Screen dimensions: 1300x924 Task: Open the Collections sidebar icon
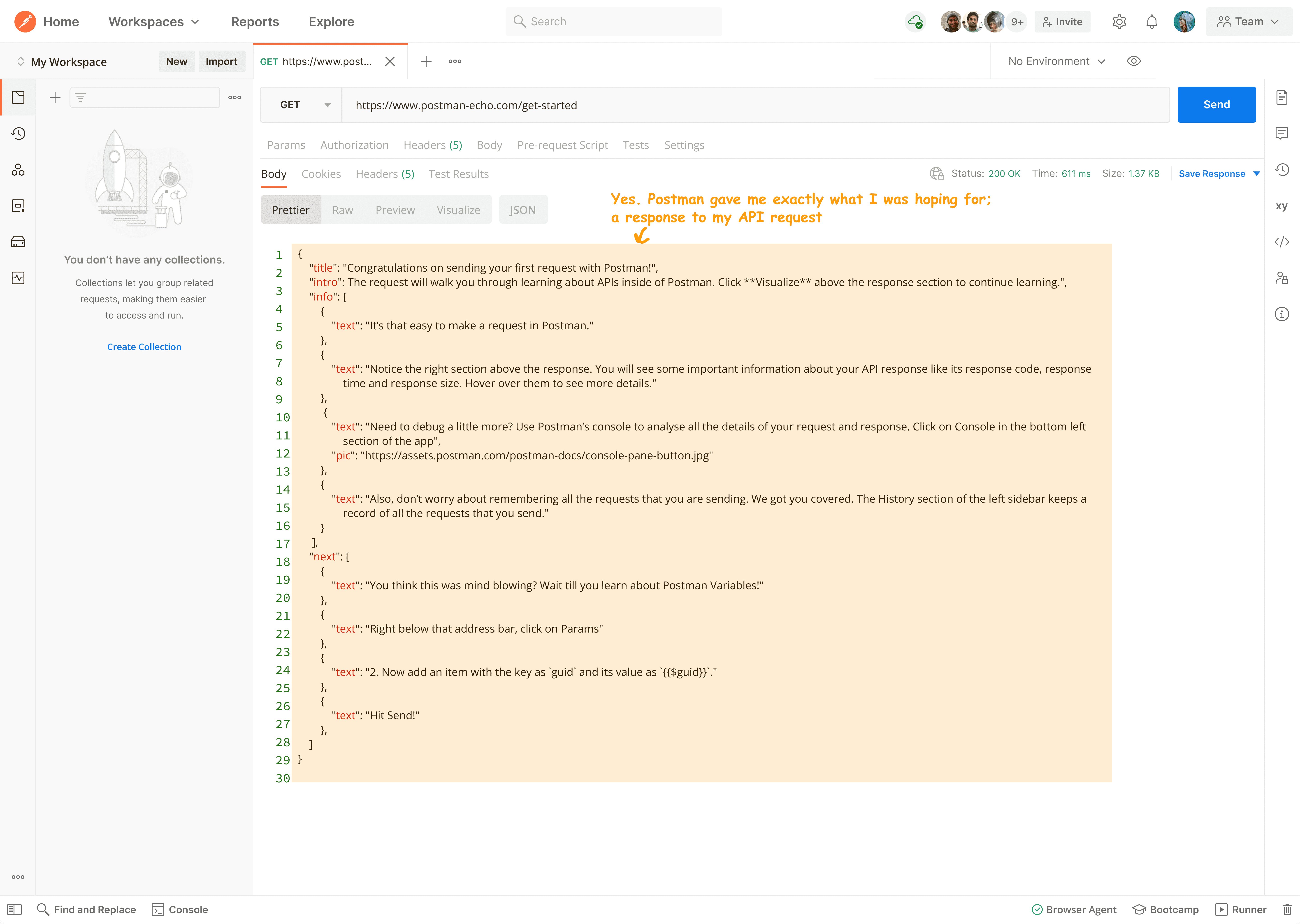[18, 97]
